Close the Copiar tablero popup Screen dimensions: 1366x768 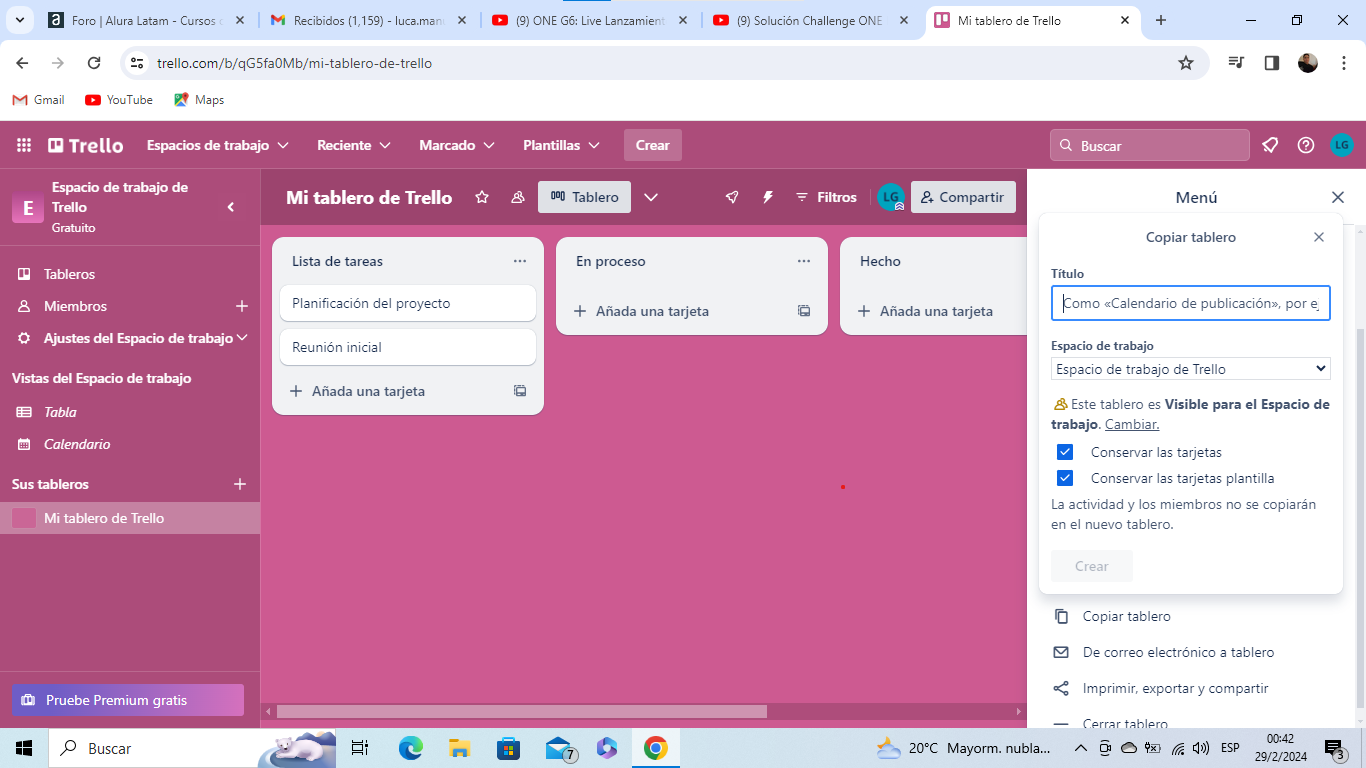point(1319,237)
